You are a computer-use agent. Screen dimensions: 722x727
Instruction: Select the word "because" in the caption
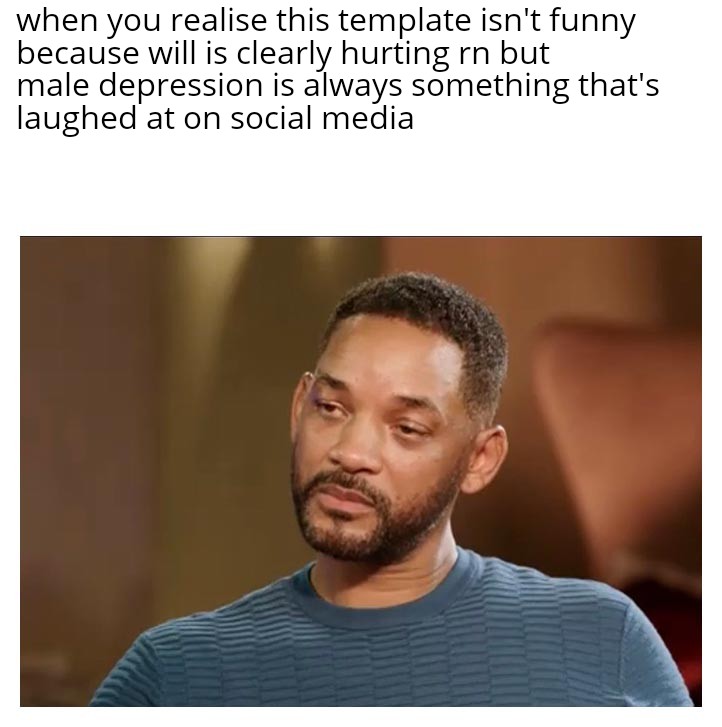pos(78,52)
